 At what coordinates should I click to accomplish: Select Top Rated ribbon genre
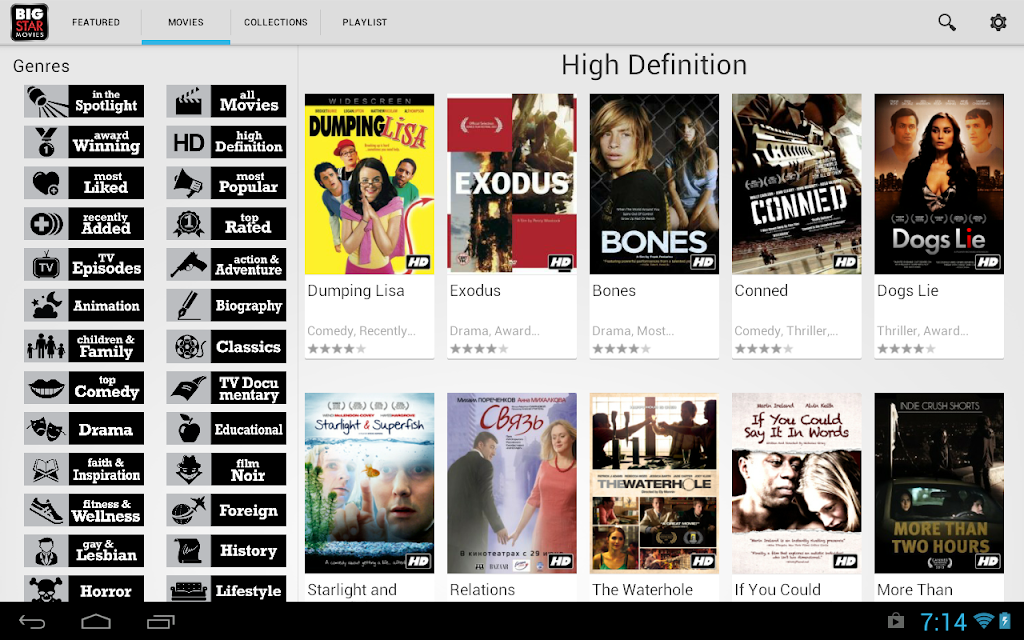point(226,223)
